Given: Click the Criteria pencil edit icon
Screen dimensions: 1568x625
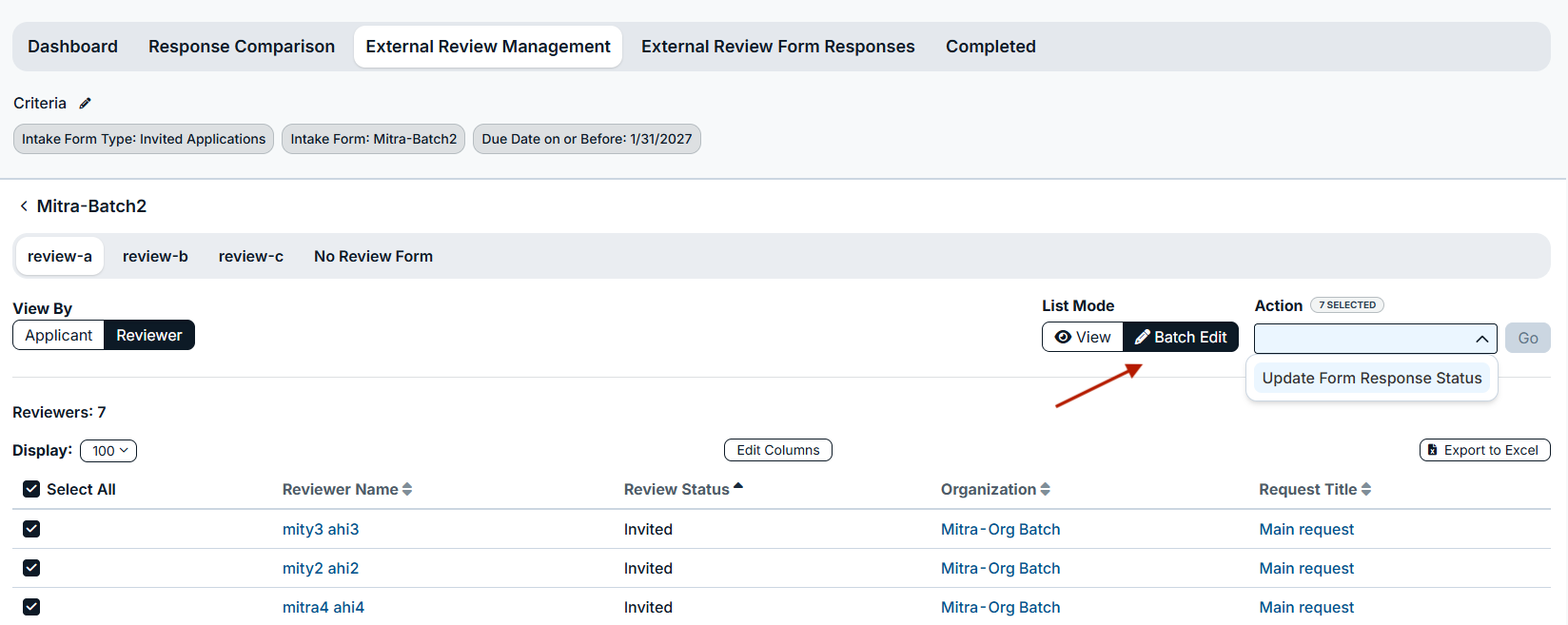Looking at the screenshot, I should (85, 103).
